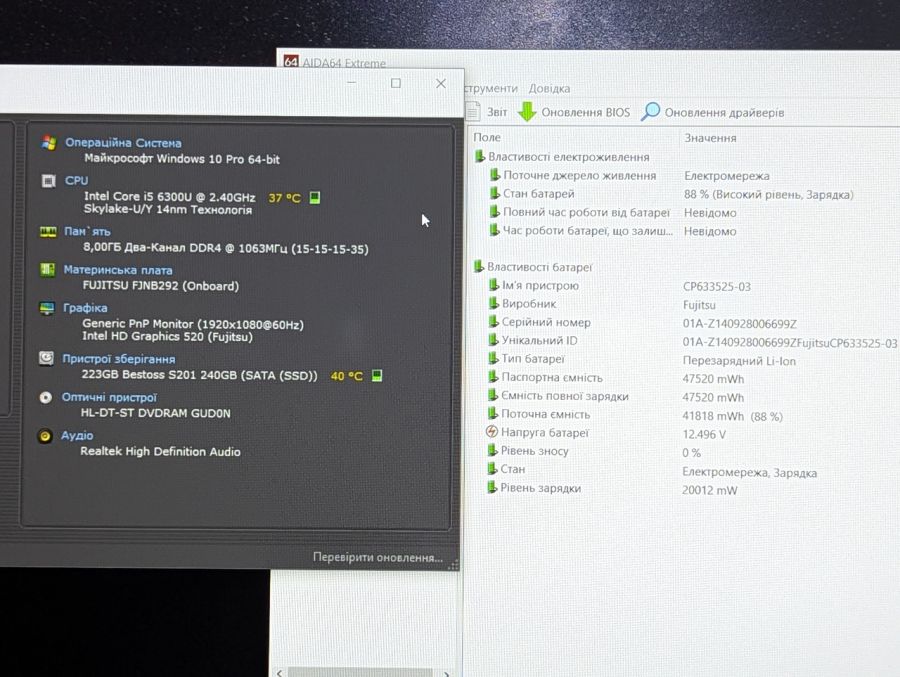
Task: Select the Властивості електроживлення group row
Action: 569,157
